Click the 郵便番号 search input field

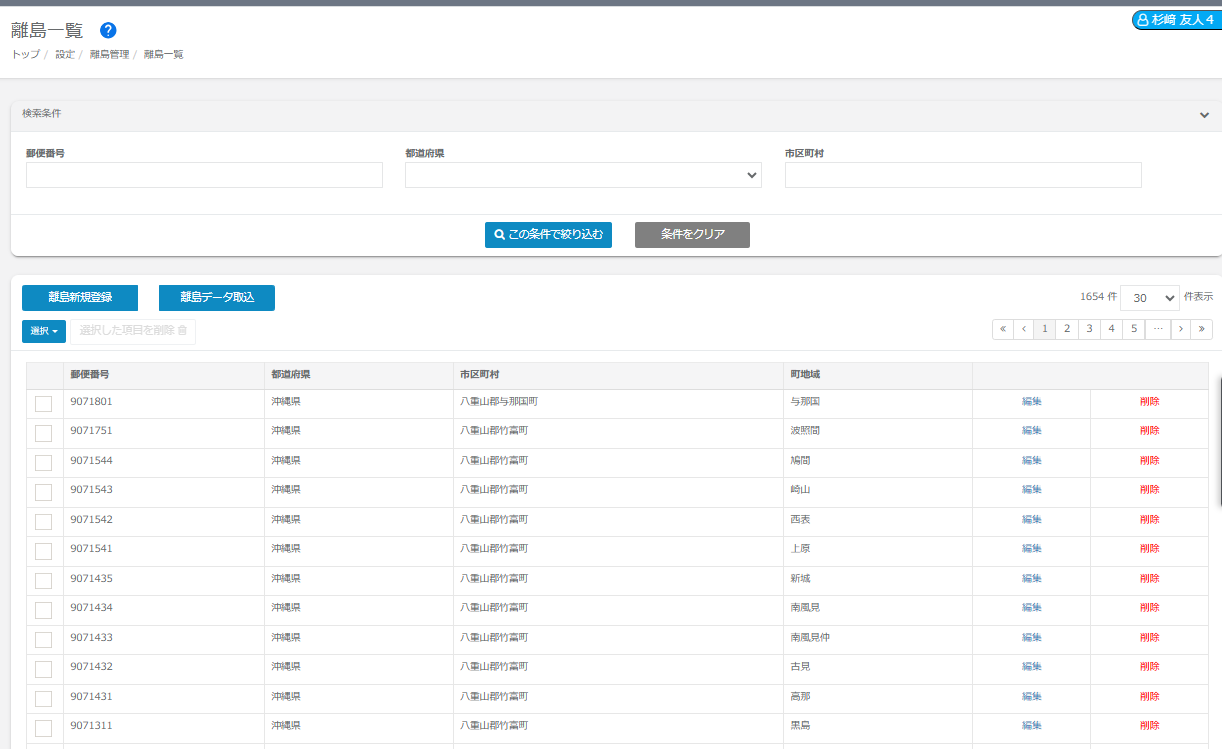coord(204,176)
